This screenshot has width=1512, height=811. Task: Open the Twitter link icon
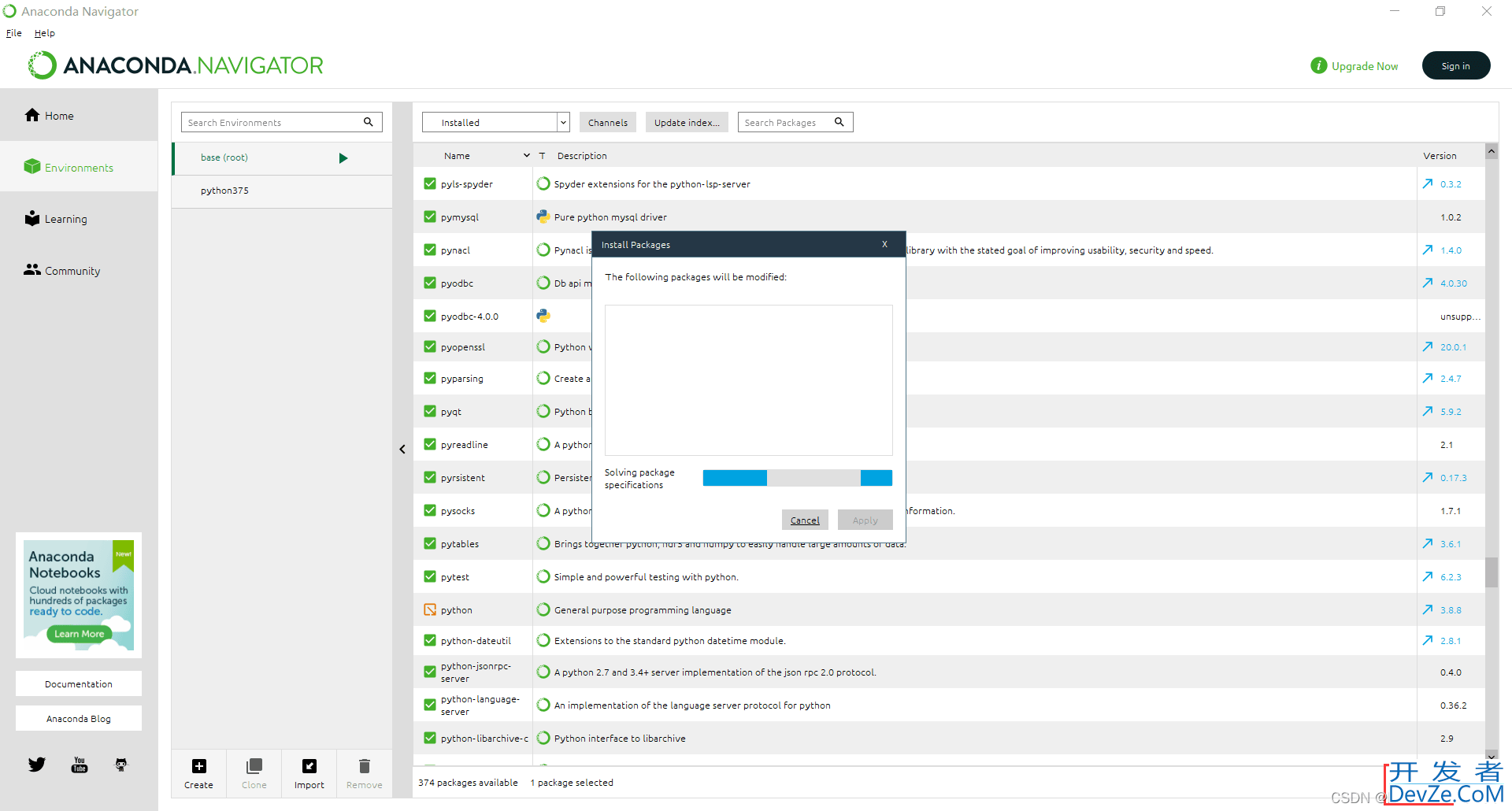point(37,765)
